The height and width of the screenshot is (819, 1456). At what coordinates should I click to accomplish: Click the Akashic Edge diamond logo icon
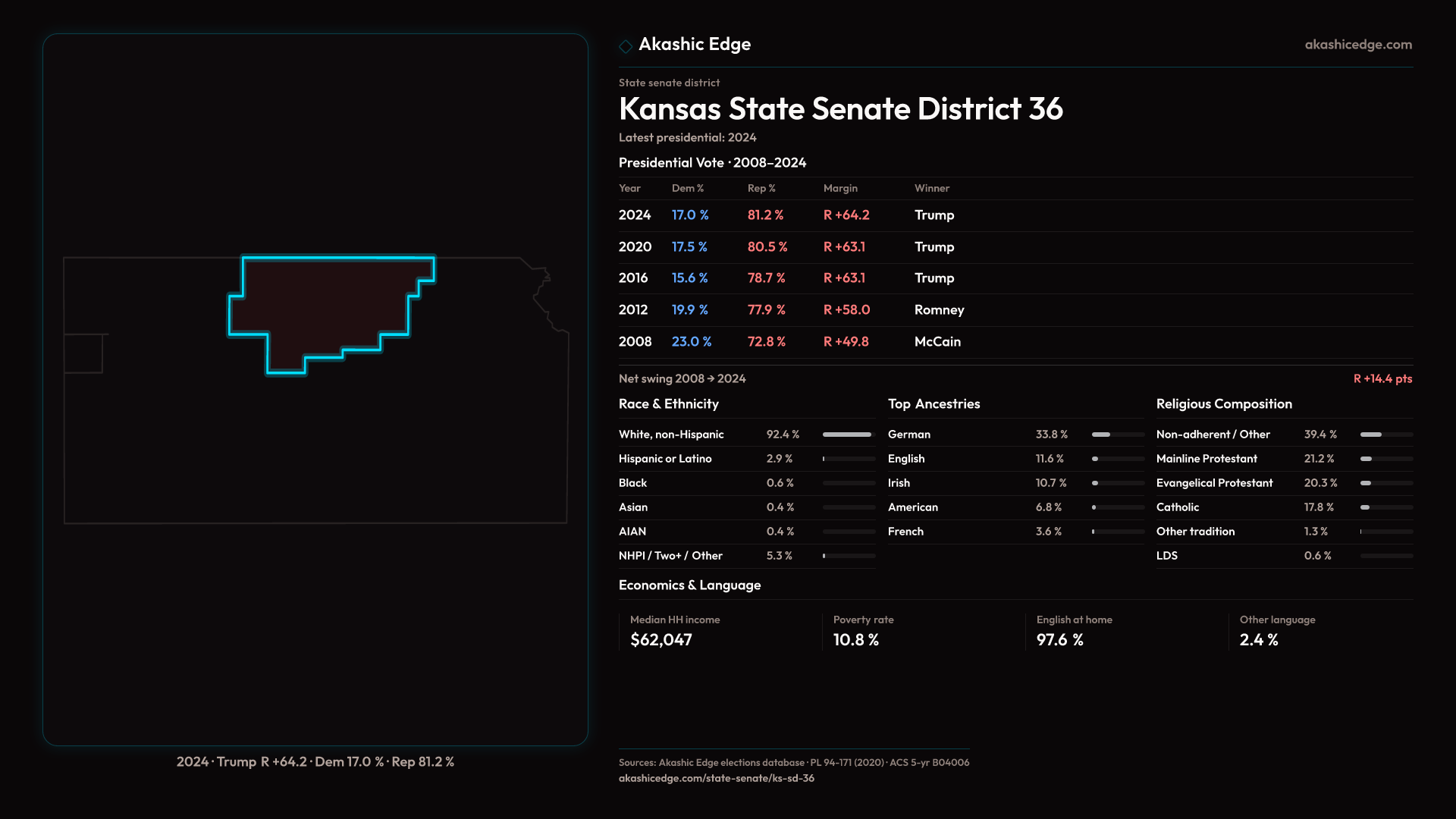pos(626,46)
